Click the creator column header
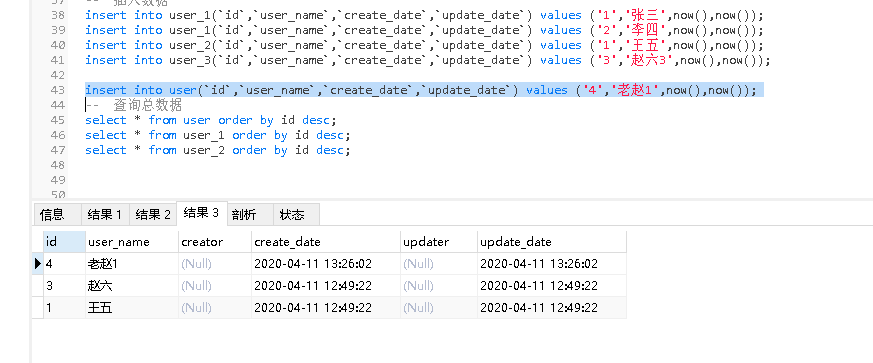Screen dimensions: 873x363 pyautogui.click(x=215, y=242)
